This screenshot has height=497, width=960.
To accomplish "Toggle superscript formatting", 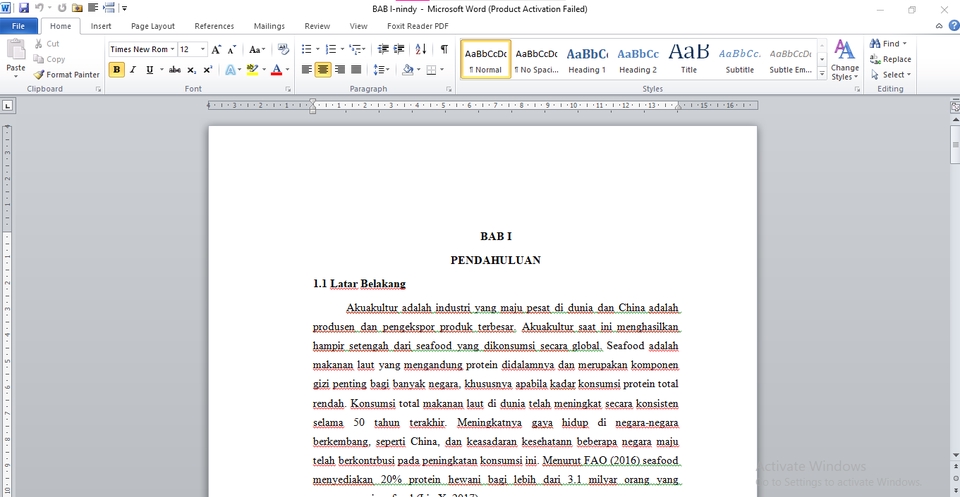I will pyautogui.click(x=208, y=70).
